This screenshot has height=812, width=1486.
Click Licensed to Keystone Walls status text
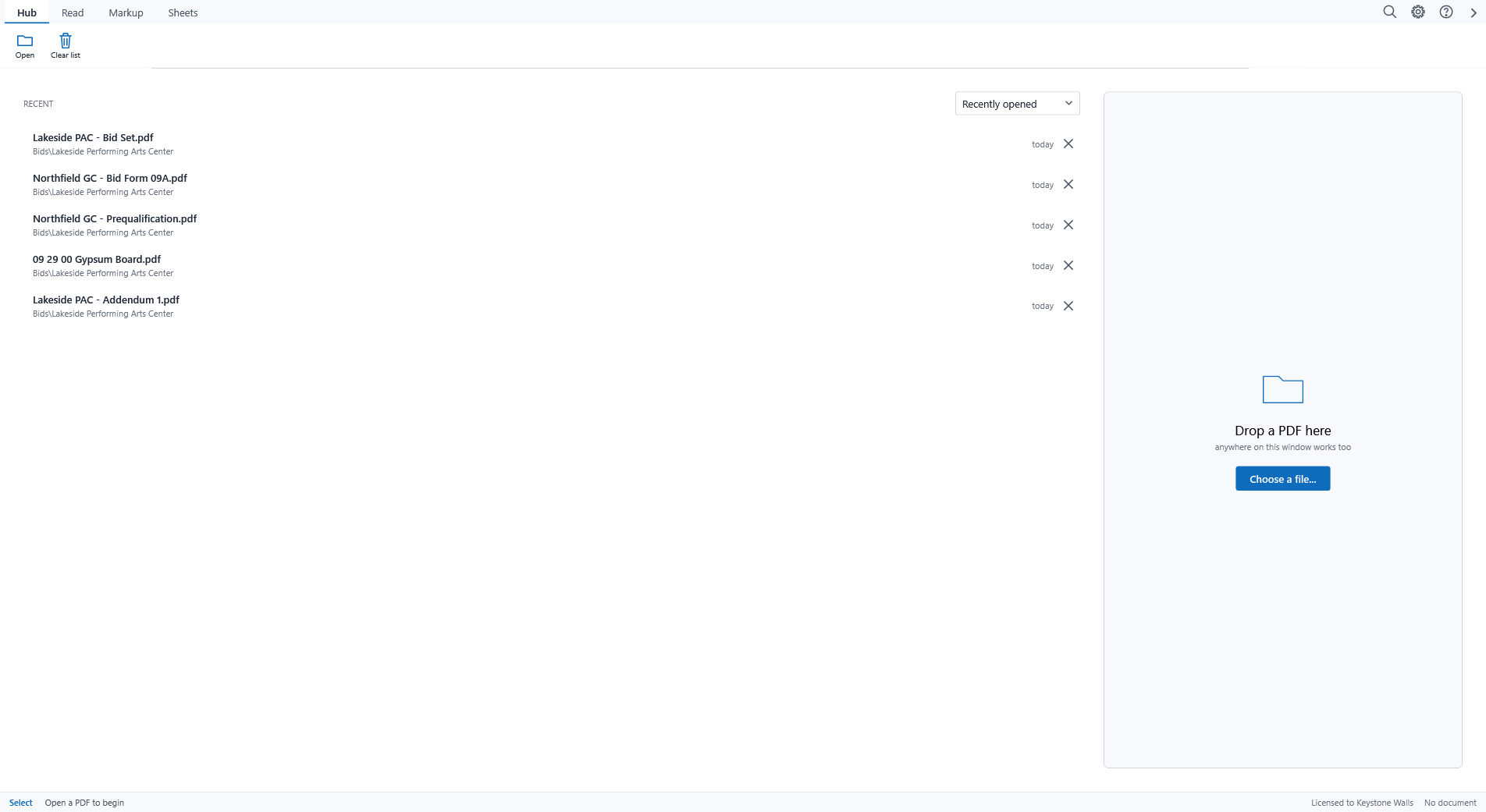[x=1362, y=803]
